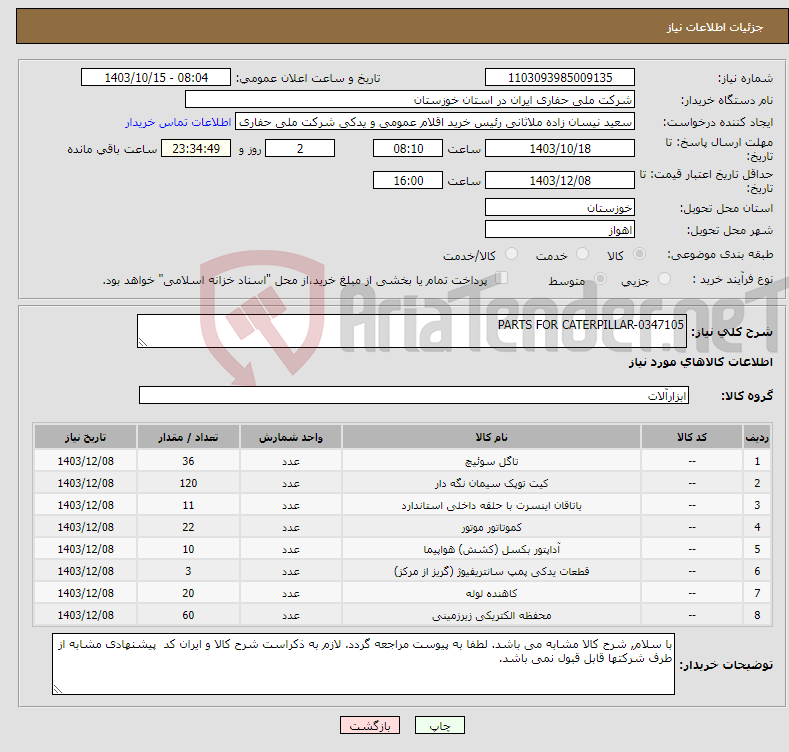Click the ردیف column header
Image resolution: width=789 pixels, height=752 pixels.
pos(757,437)
